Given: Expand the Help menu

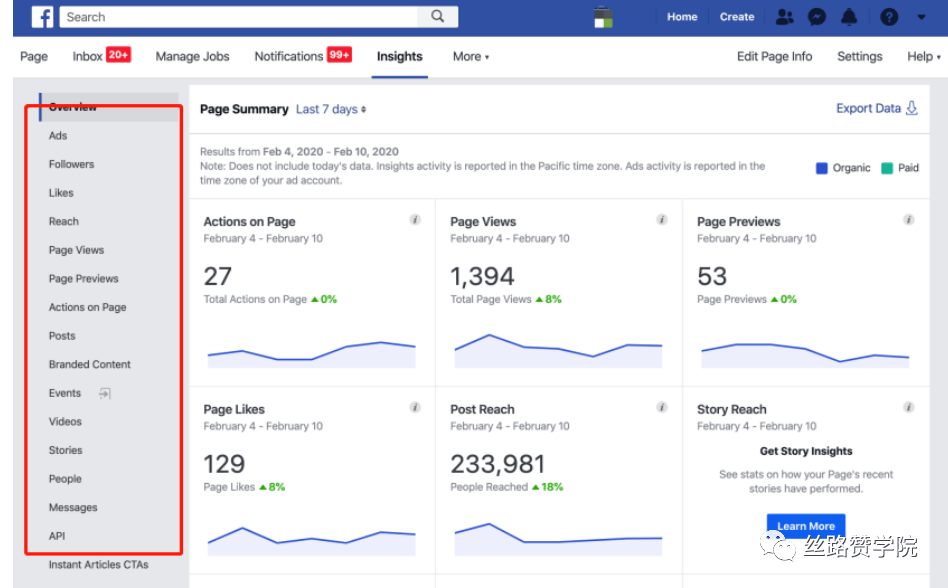Looking at the screenshot, I should 924,56.
